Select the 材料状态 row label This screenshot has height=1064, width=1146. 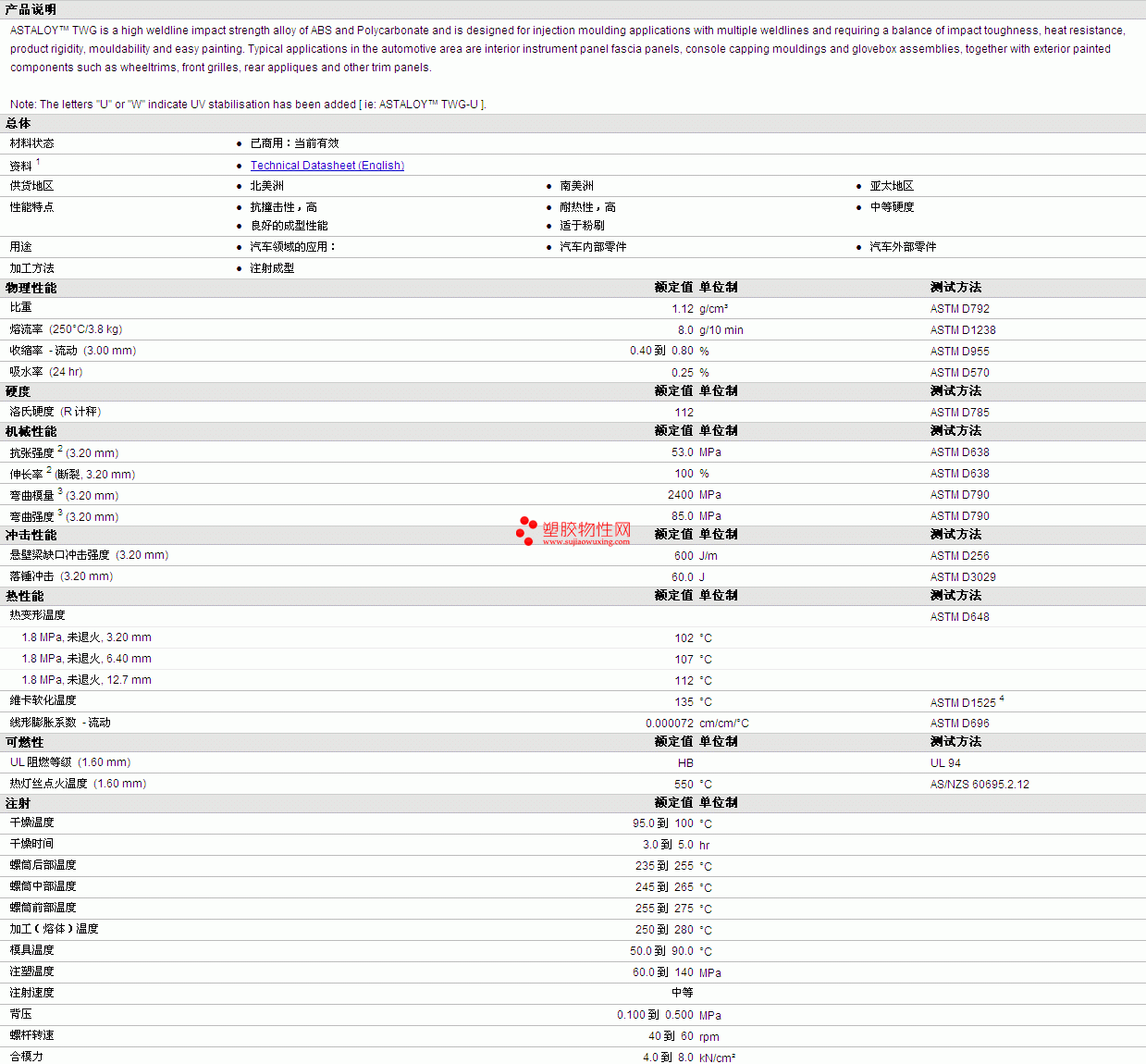[x=32, y=143]
